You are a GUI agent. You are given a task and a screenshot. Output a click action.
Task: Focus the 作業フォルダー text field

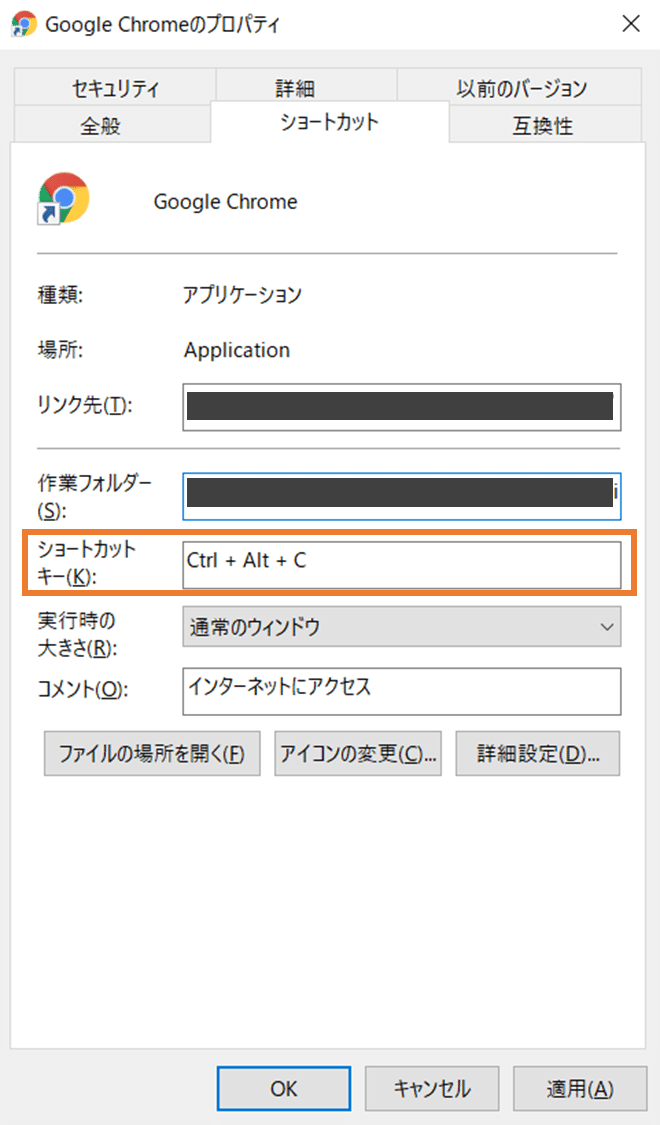tap(402, 496)
